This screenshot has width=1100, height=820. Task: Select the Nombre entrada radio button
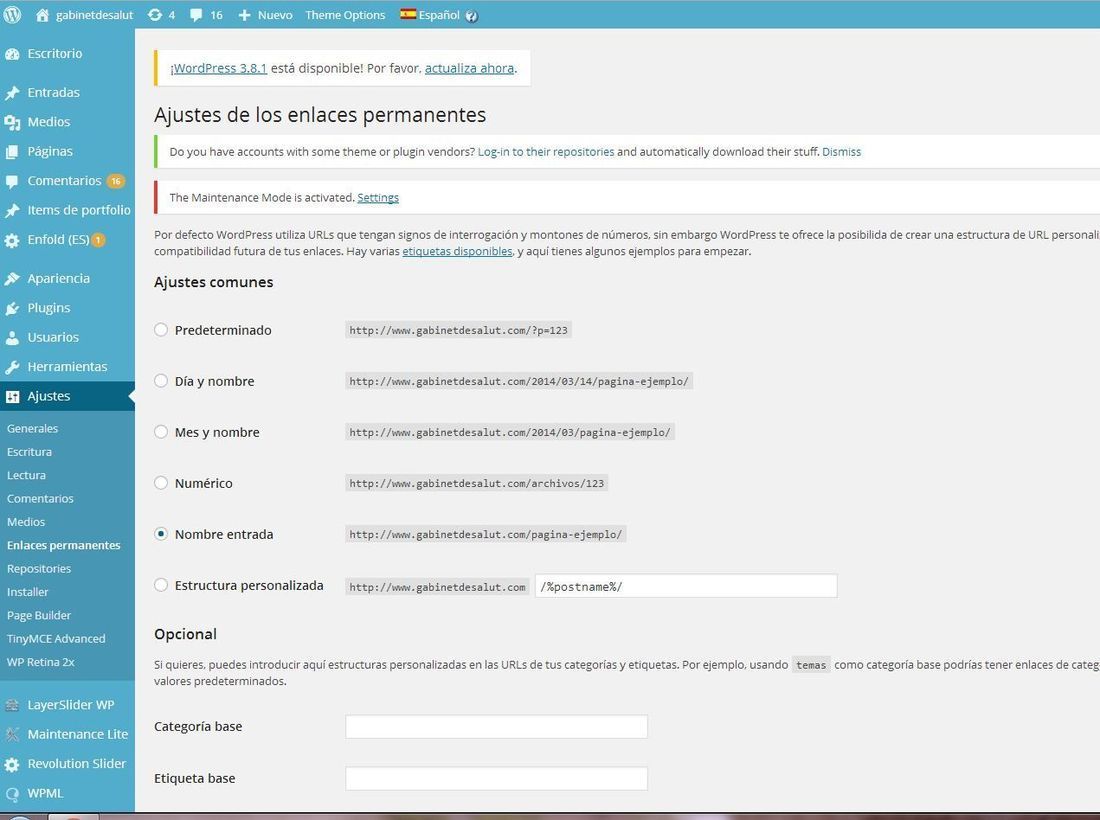[161, 534]
